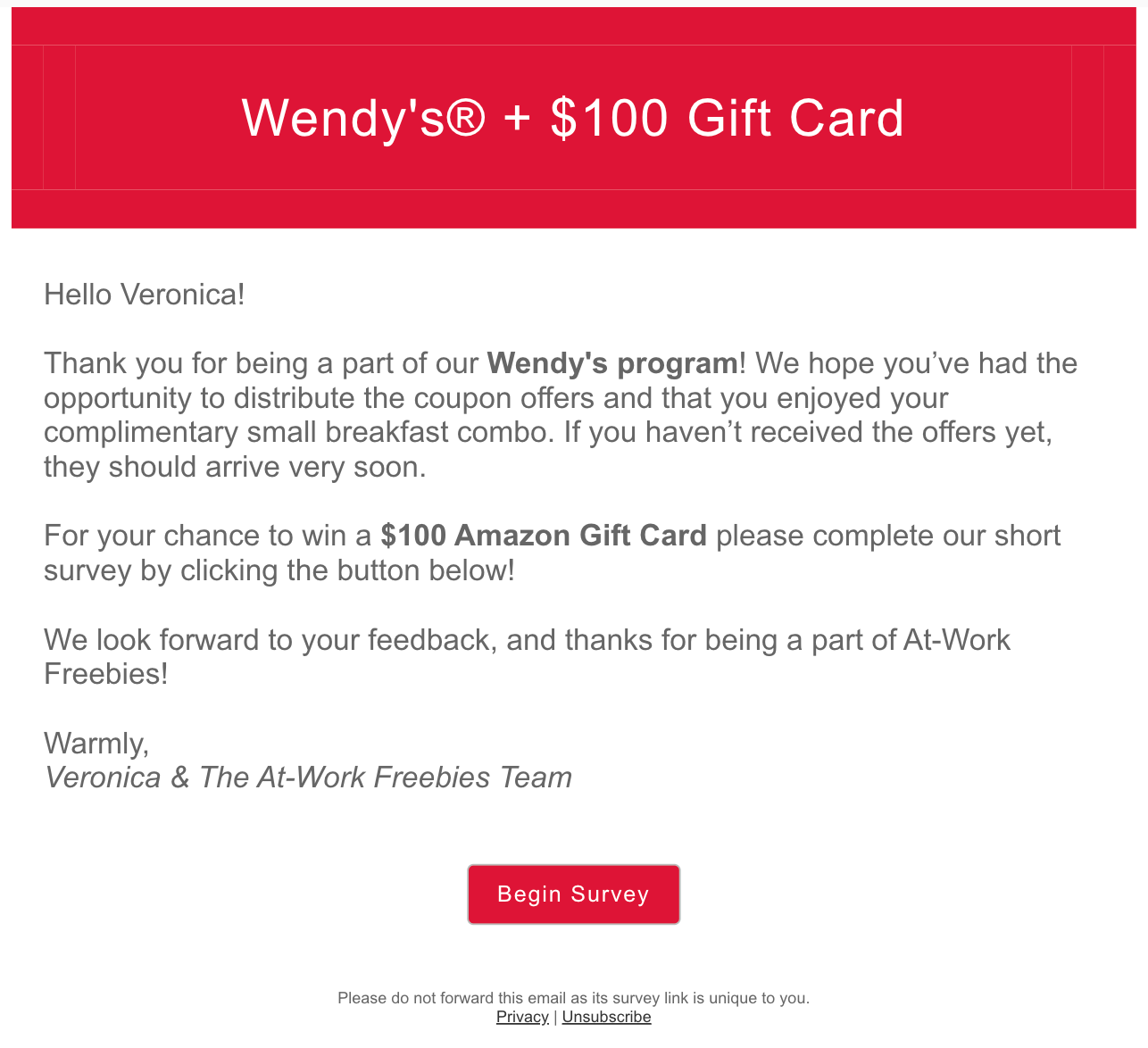Click the complimentary small breakfast combo line
This screenshot has width=1148, height=1048.
pos(548,432)
